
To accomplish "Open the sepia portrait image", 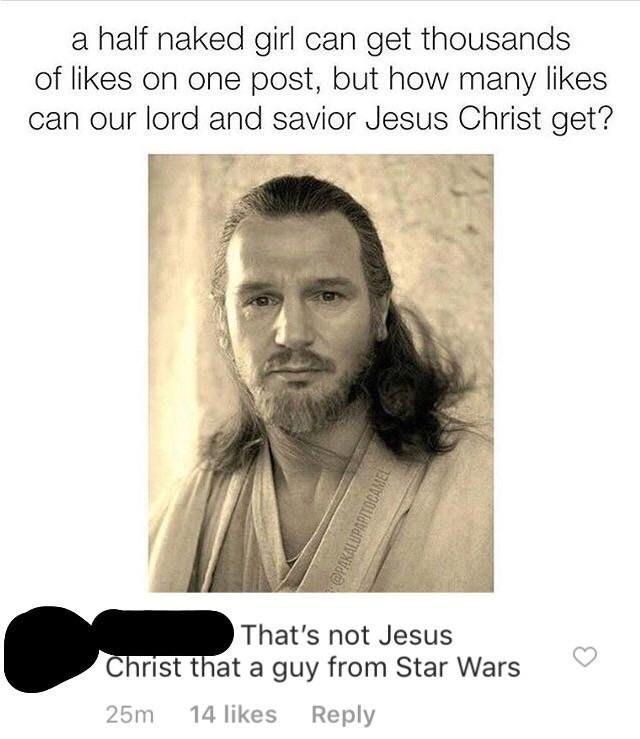I will click(321, 373).
